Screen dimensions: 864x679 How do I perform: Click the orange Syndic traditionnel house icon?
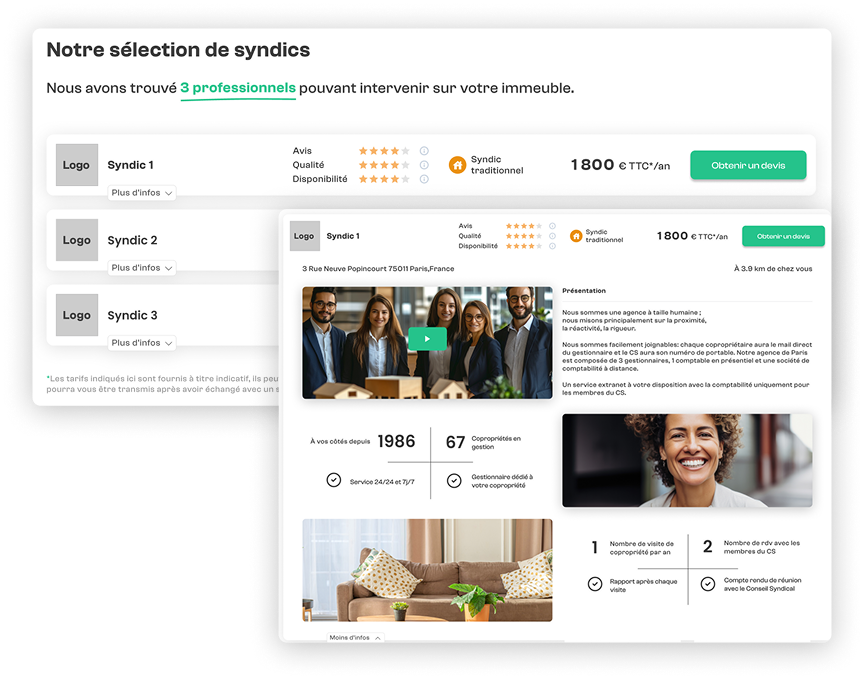456,165
